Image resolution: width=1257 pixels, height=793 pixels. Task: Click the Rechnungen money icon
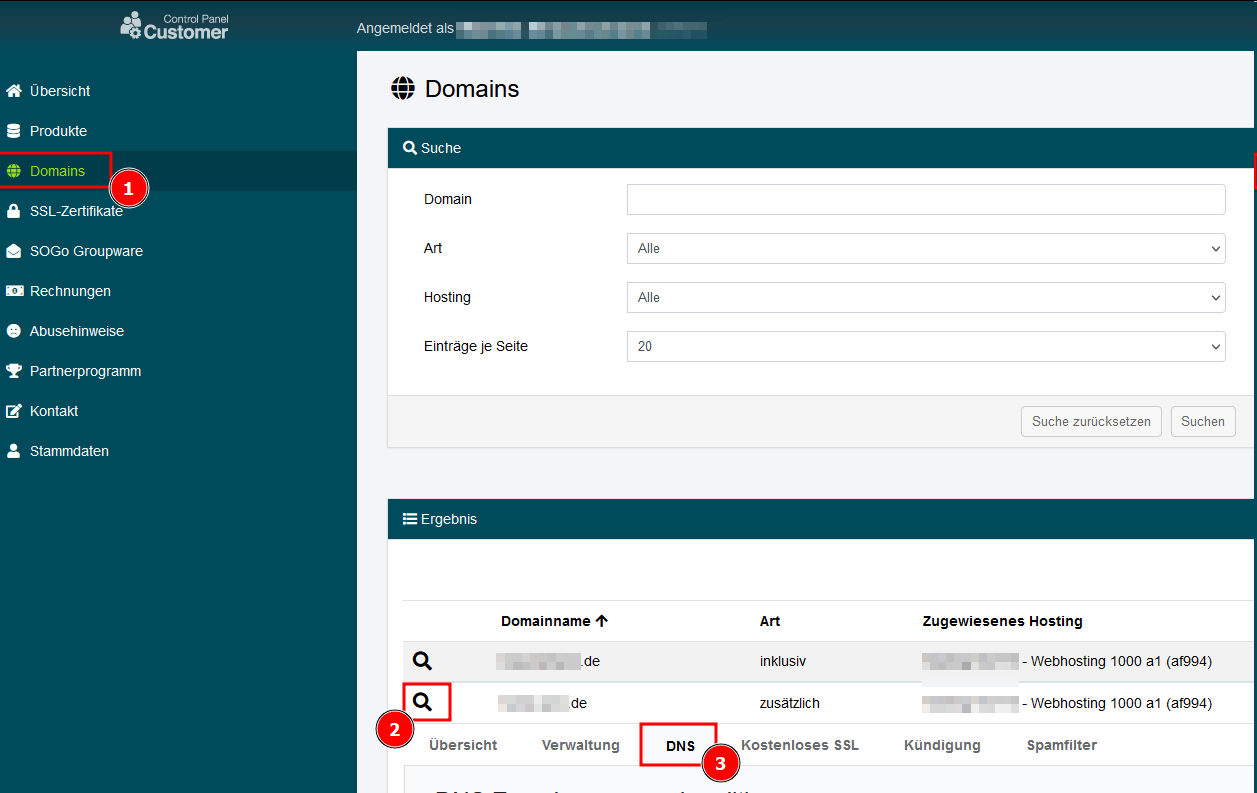point(13,291)
